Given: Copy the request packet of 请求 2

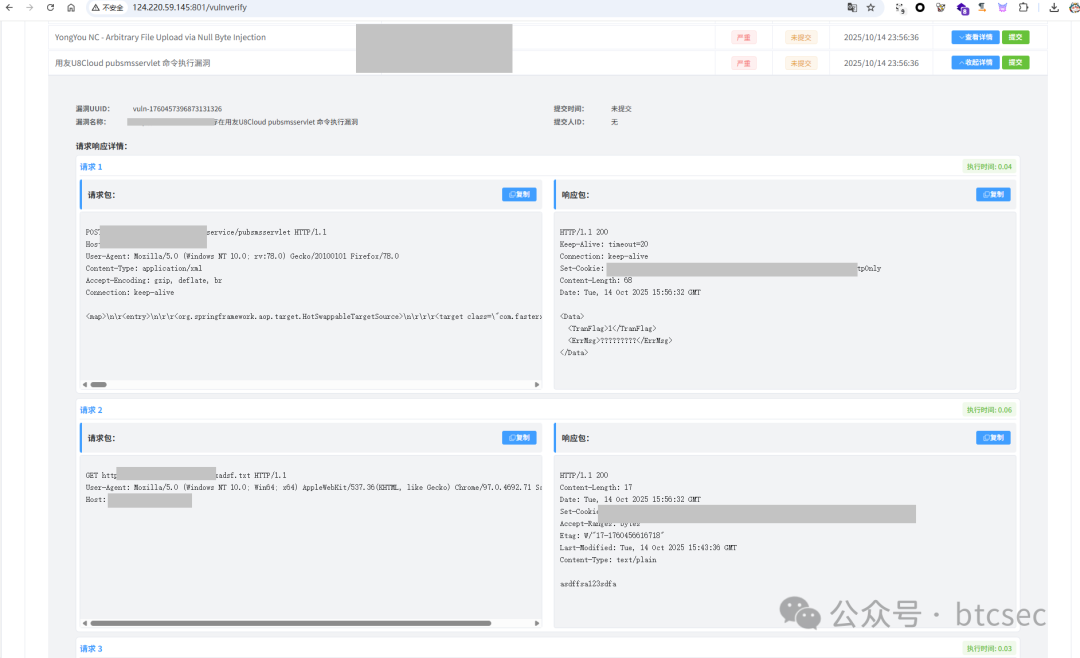Looking at the screenshot, I should [519, 438].
